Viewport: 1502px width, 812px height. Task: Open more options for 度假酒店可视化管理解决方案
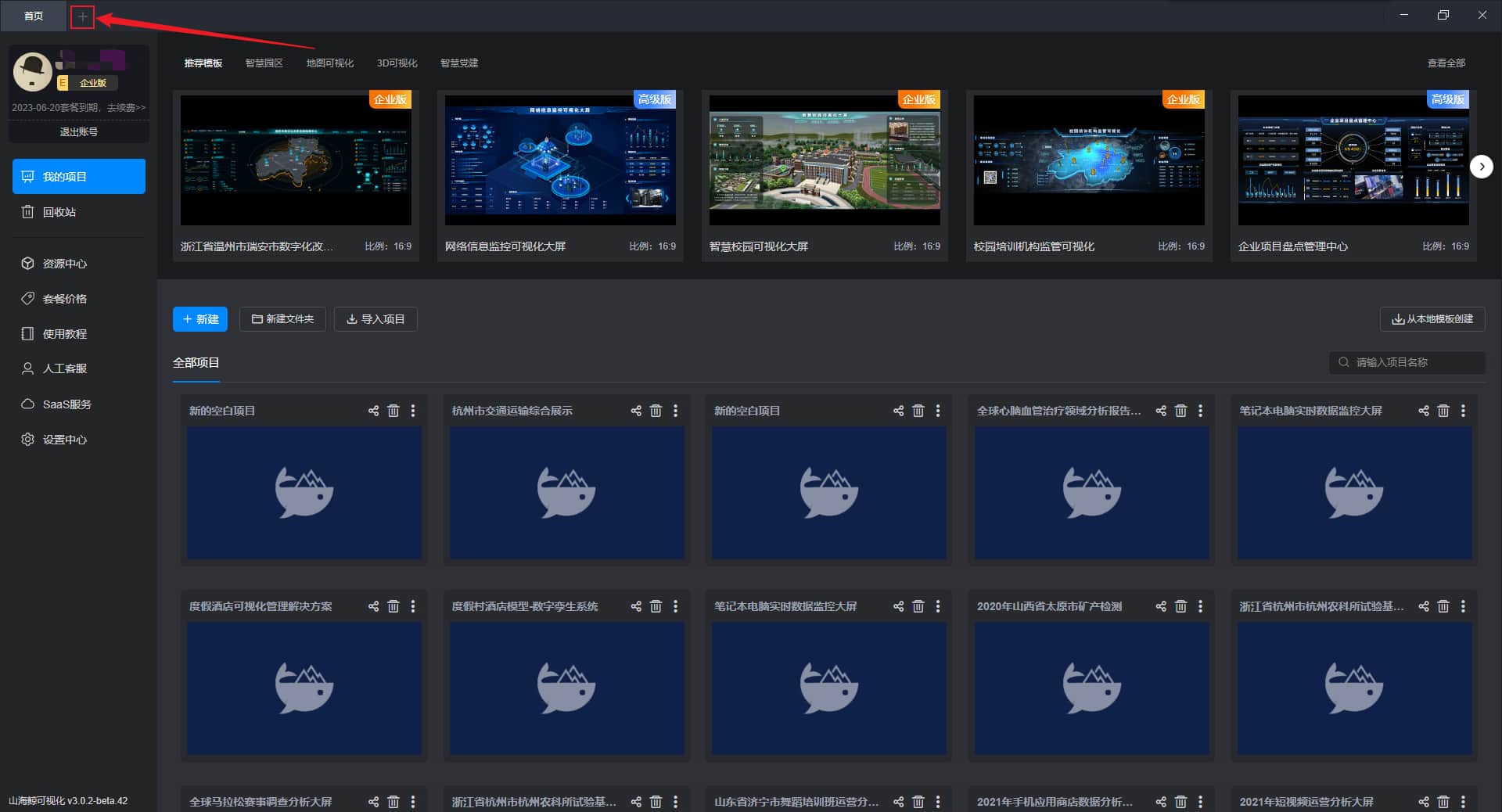click(413, 606)
